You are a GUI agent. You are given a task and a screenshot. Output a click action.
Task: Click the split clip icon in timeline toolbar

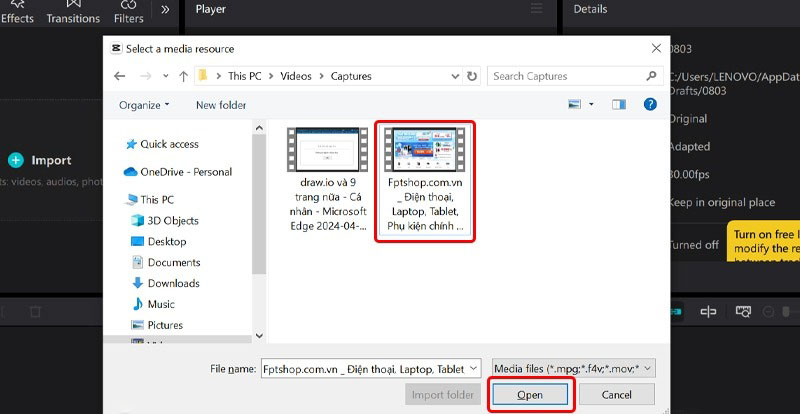pyautogui.click(x=708, y=311)
